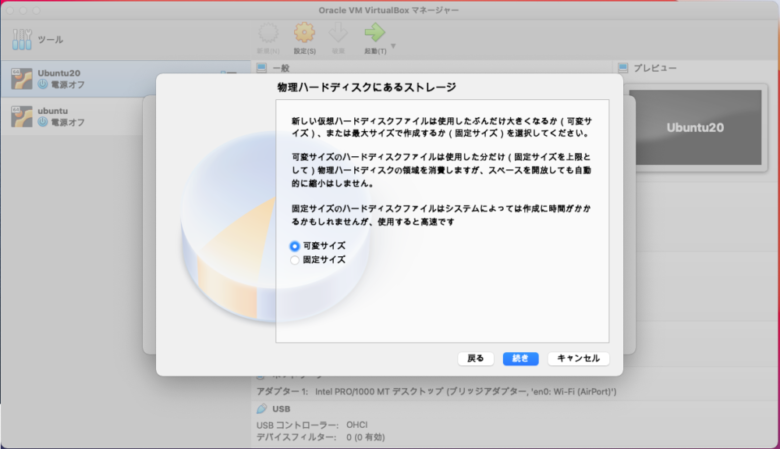Click the power-off status icon under Ubuntu20

pos(43,85)
